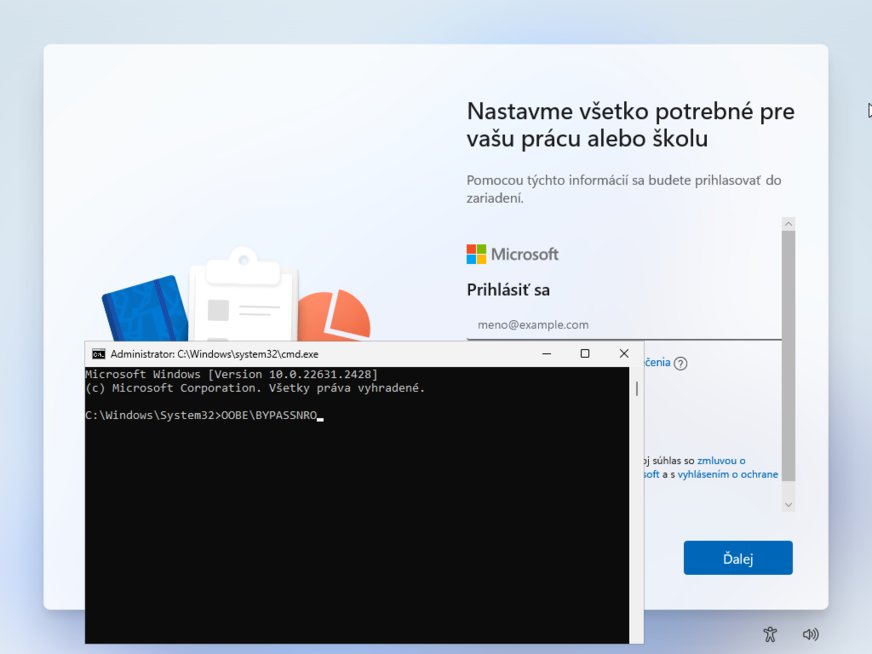
Task: Close the Administrator cmd.exe window
Action: pos(624,354)
